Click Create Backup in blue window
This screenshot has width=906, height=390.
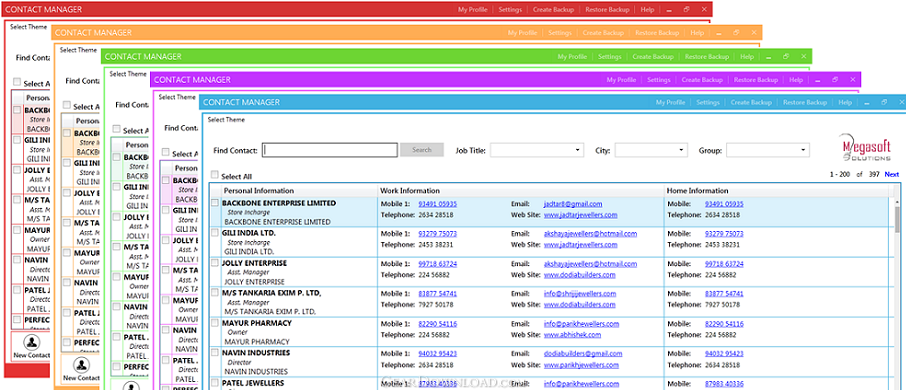pyautogui.click(x=751, y=102)
